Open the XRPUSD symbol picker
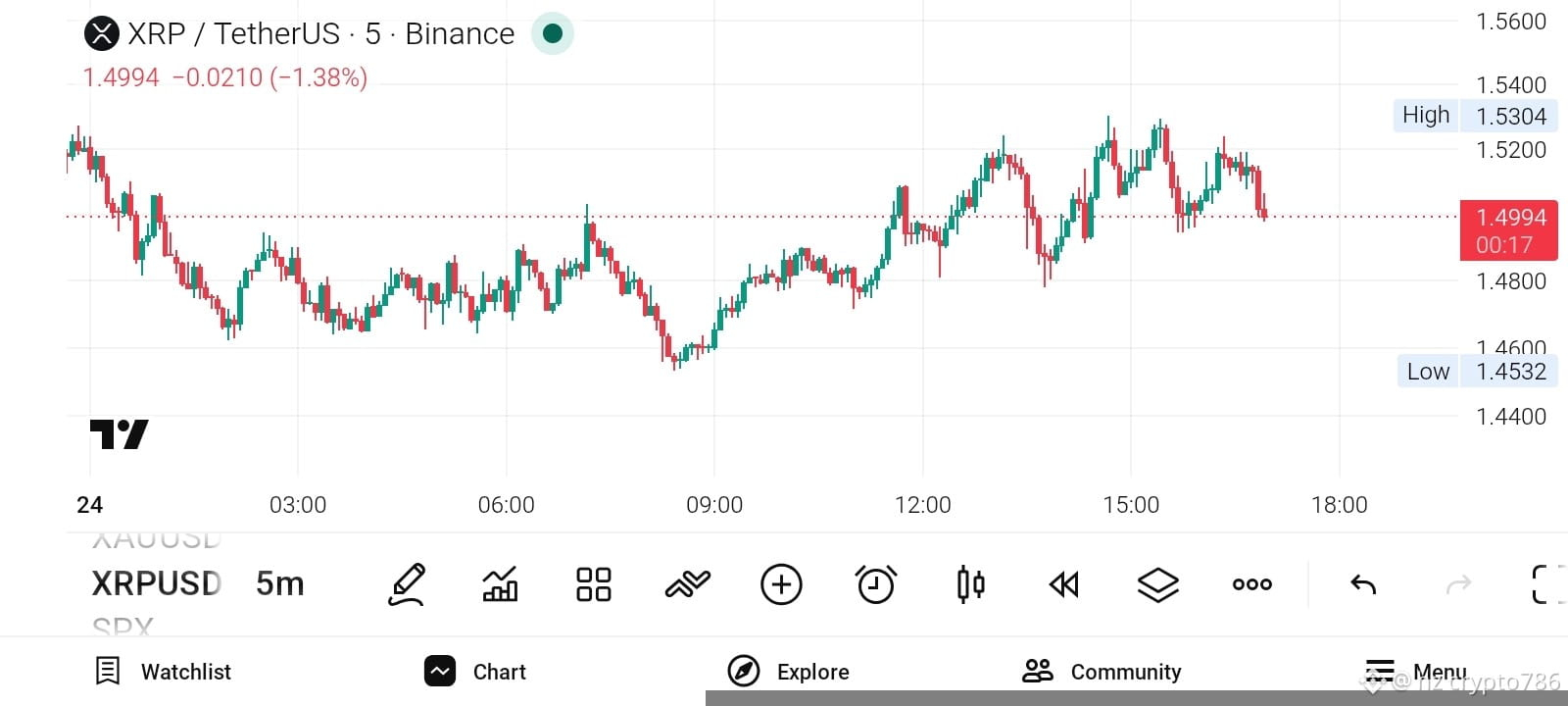 [x=157, y=583]
